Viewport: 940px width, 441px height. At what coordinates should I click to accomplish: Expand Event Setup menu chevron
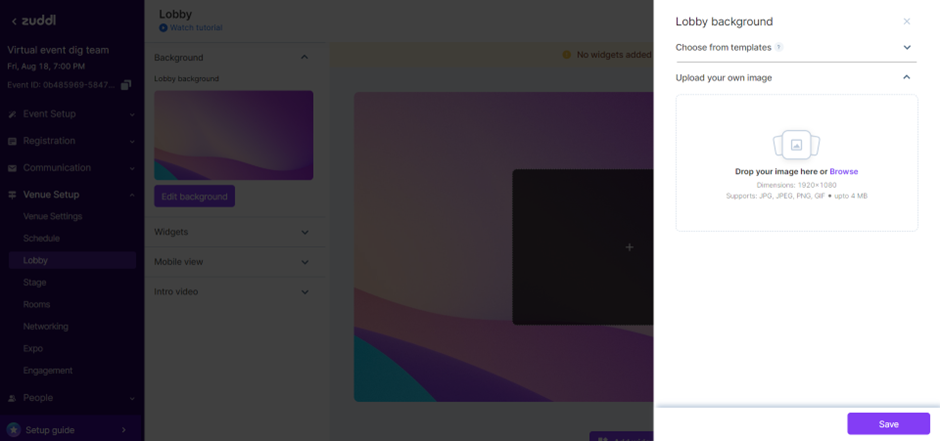(132, 114)
